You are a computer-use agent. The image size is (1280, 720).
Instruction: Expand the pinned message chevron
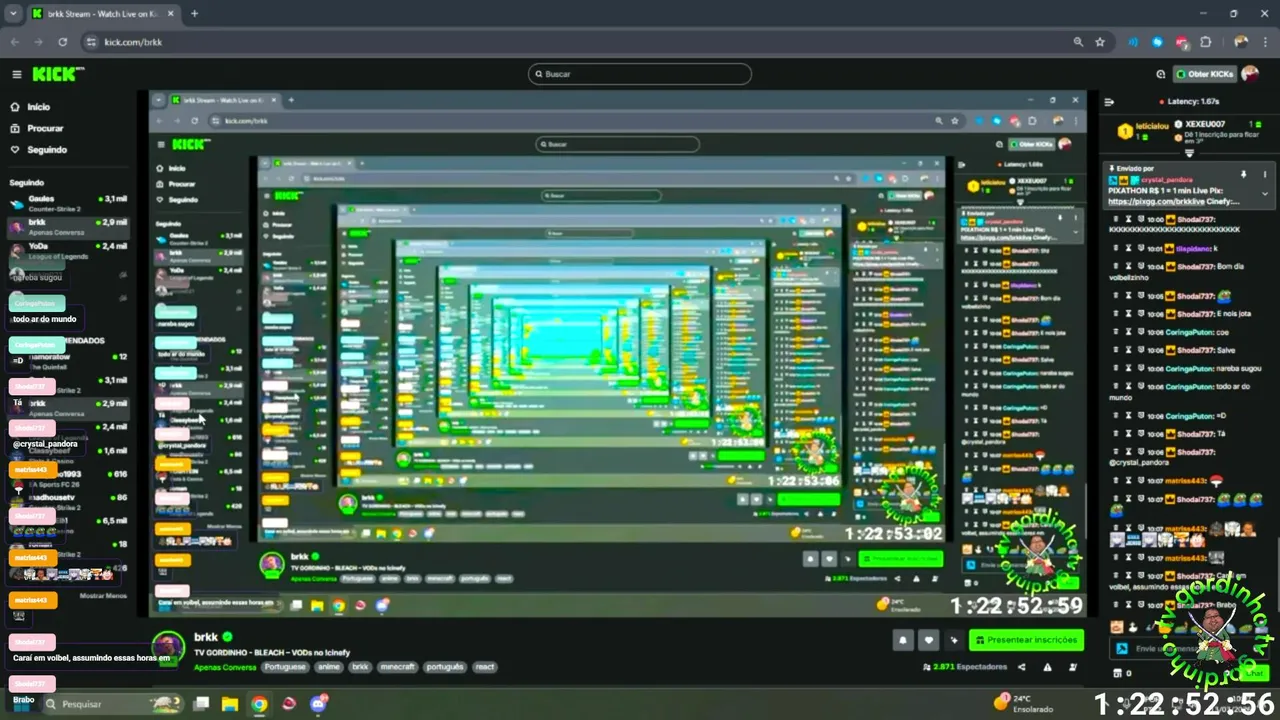click(1265, 194)
